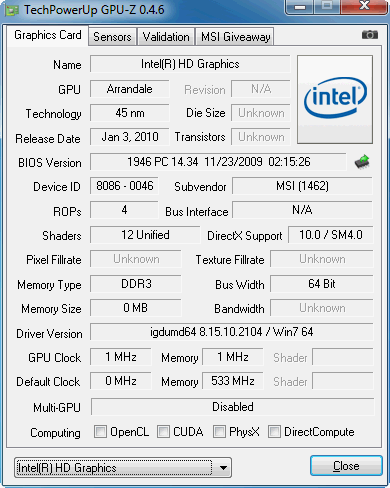Click the GPU-Z title bar app icon
Viewport: 390px width, 488px height.
(x=12, y=10)
